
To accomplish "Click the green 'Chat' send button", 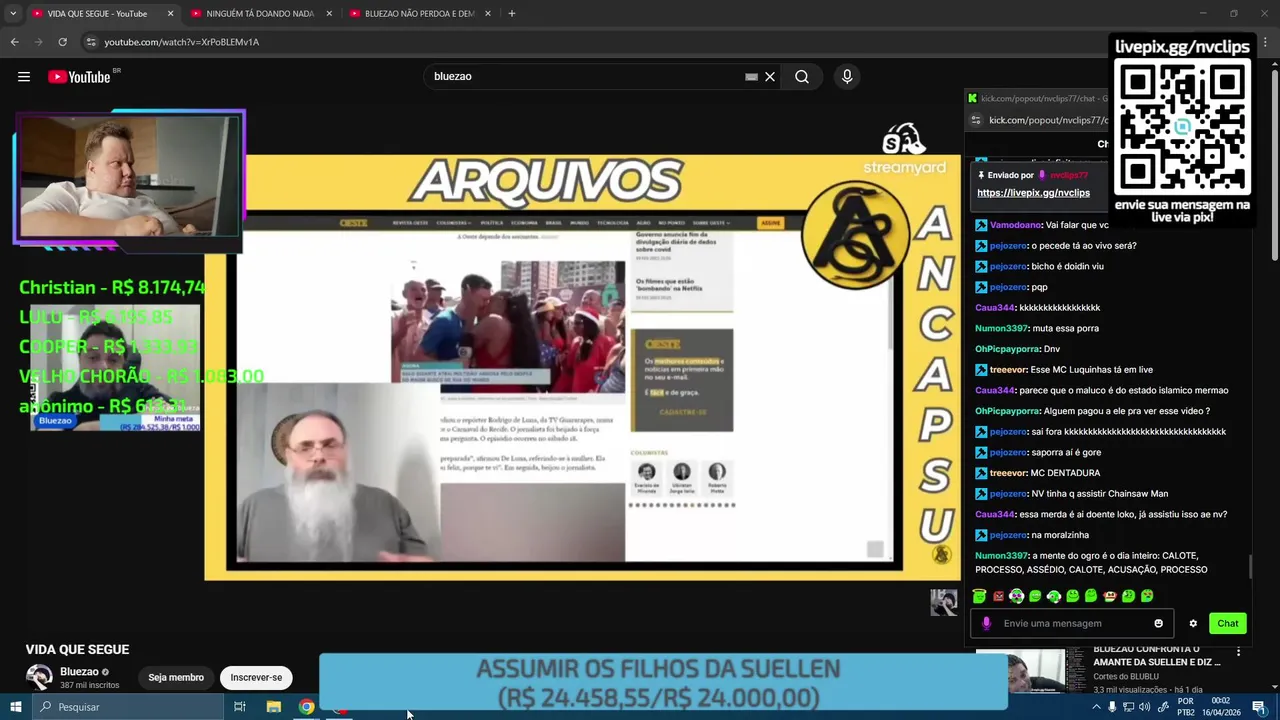I will tap(1228, 623).
